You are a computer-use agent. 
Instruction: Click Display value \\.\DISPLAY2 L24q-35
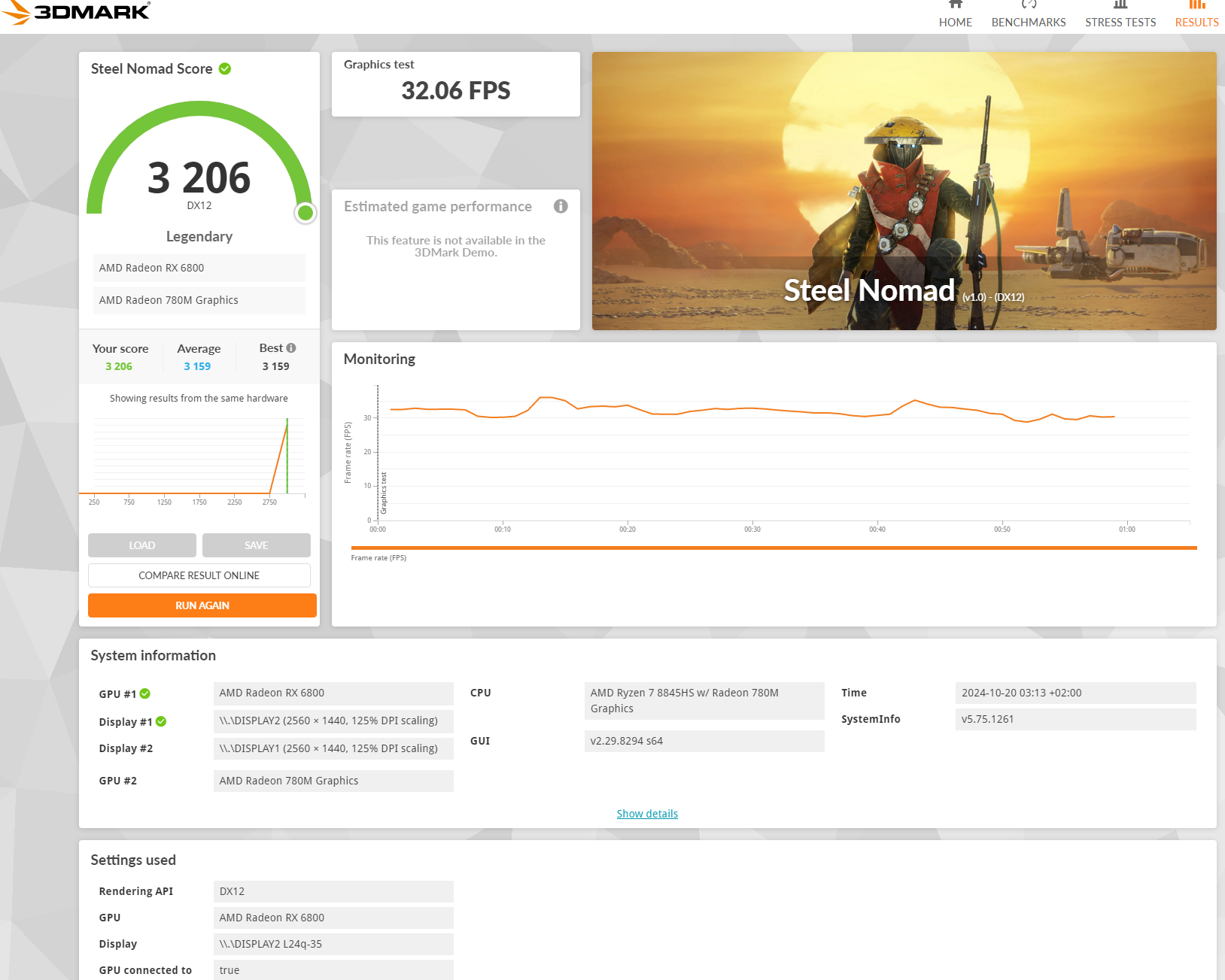(x=333, y=944)
